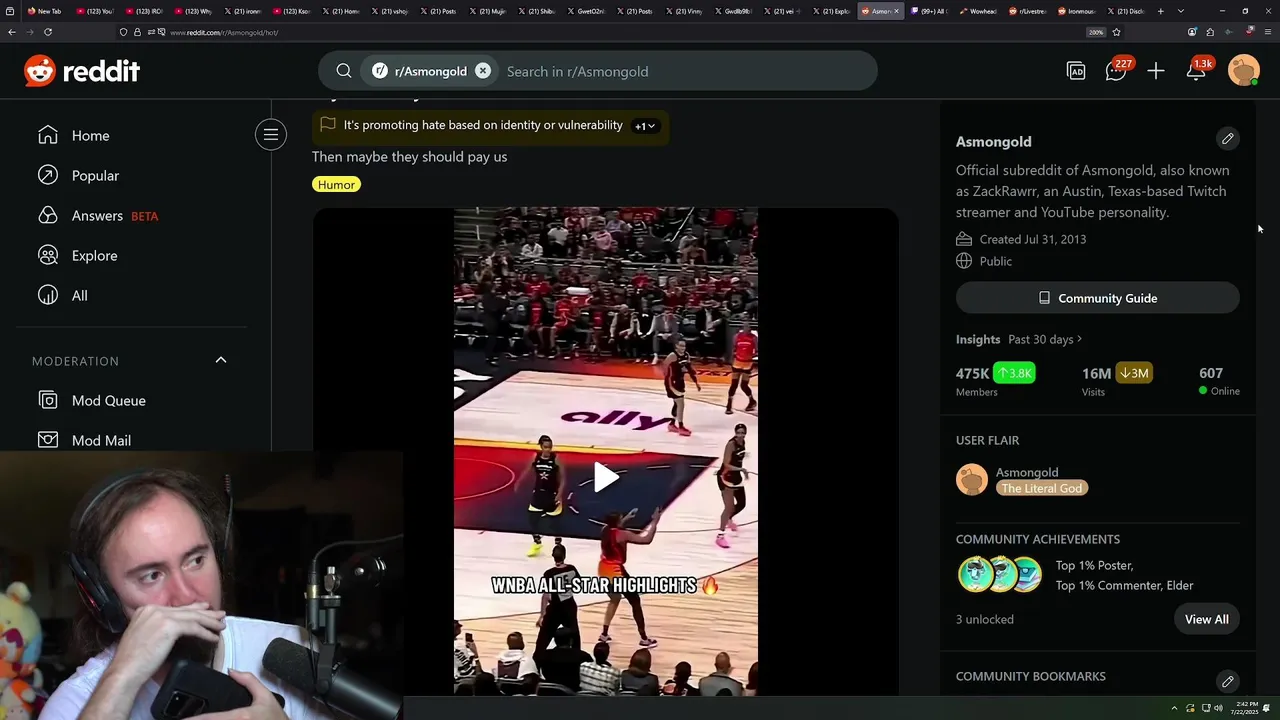The height and width of the screenshot is (720, 1280).
Task: Open the Firefox hamburger application menu
Action: tap(1269, 32)
